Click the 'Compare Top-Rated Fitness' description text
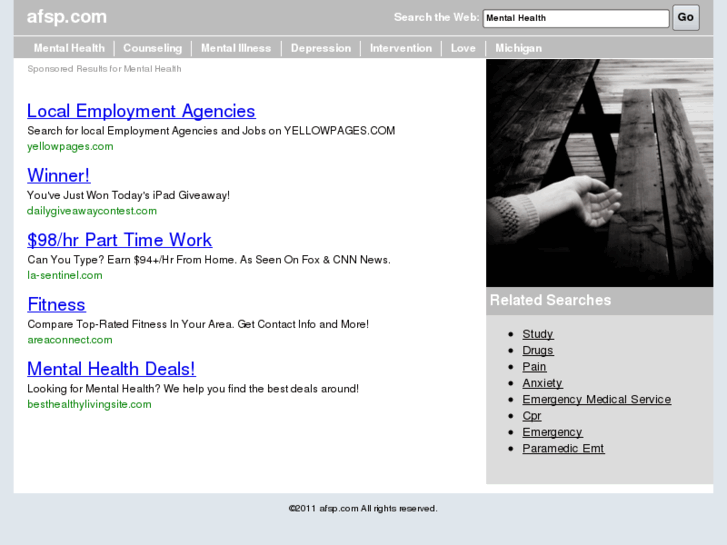 (x=198, y=324)
